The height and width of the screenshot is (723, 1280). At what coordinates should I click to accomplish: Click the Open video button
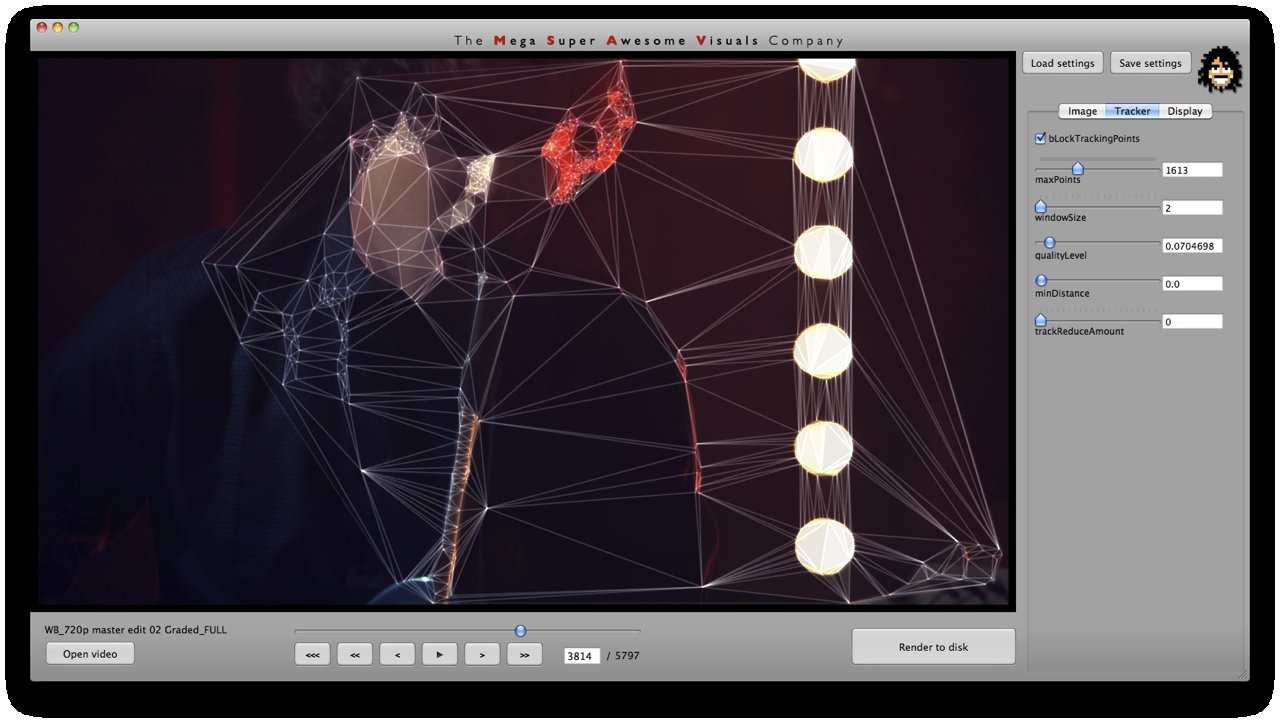[x=90, y=654]
